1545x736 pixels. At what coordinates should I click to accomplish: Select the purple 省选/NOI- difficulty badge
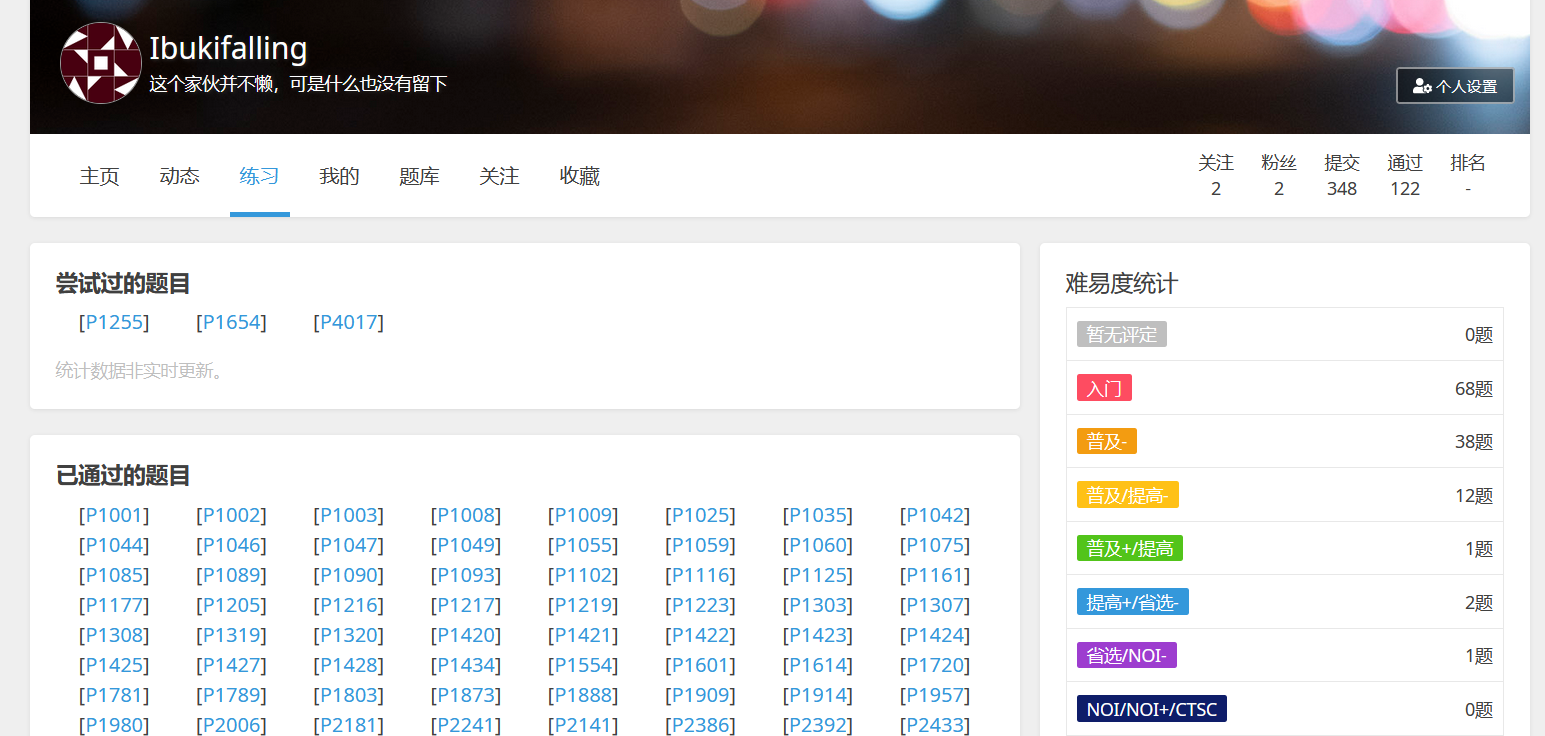(x=1126, y=655)
